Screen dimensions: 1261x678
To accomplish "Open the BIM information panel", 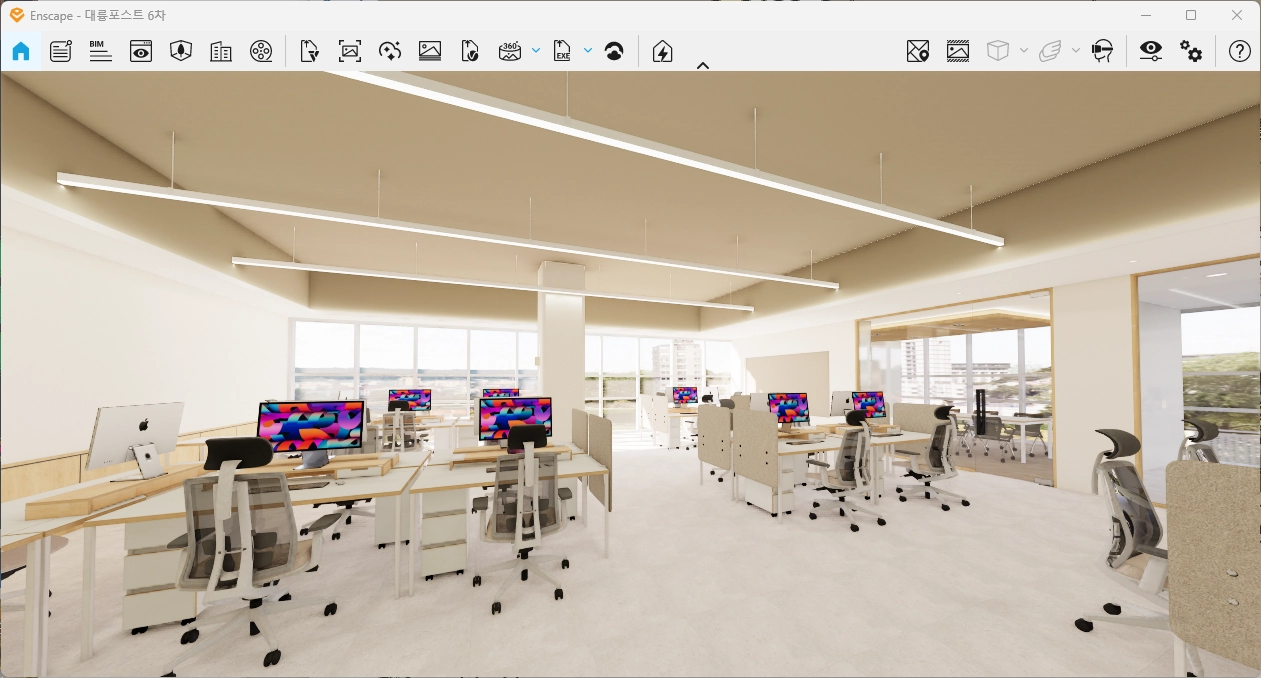I will pyautogui.click(x=100, y=51).
